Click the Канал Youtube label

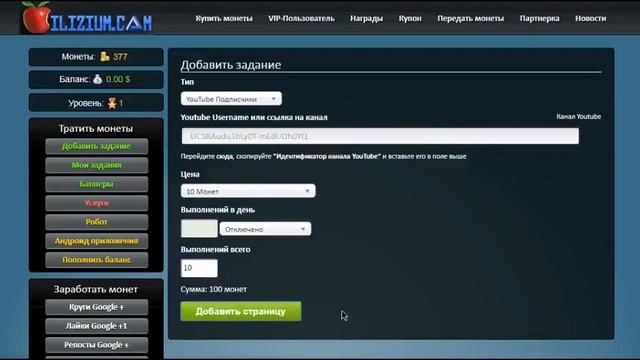coord(578,116)
